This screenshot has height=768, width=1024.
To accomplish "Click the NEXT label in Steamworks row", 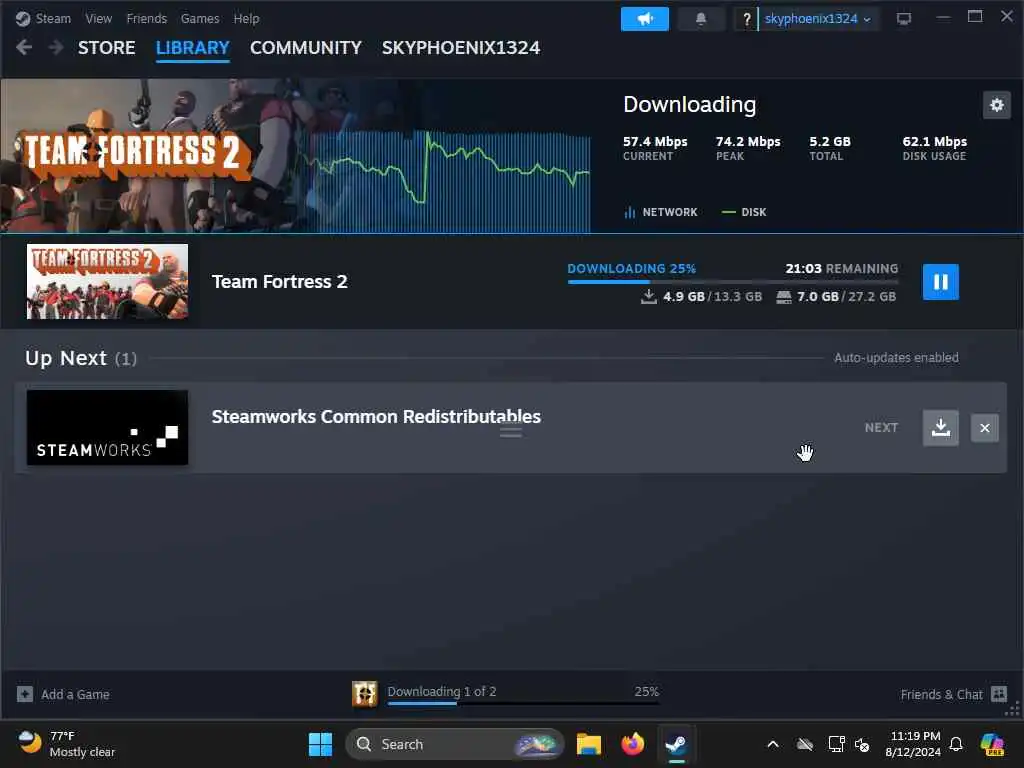I will (881, 428).
